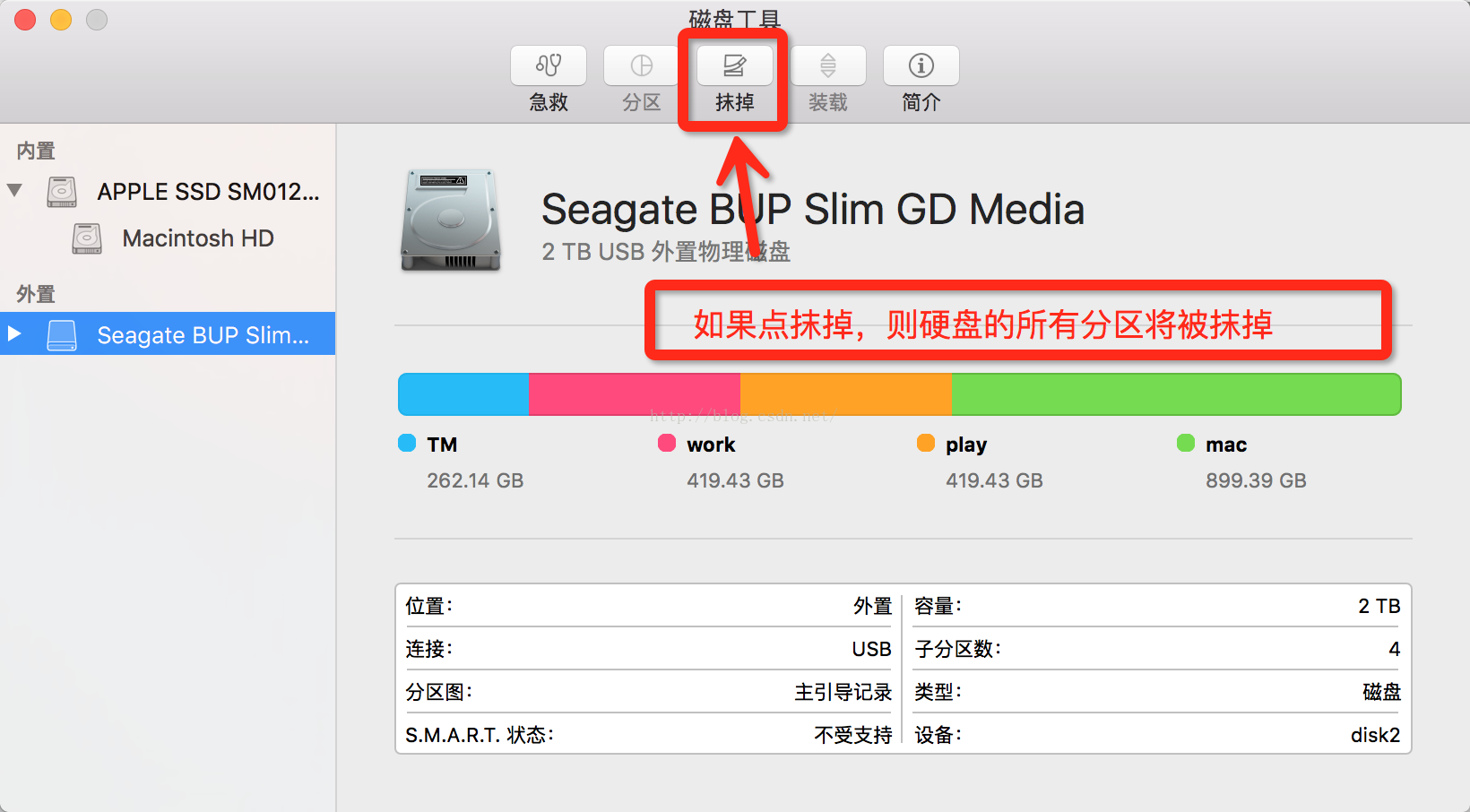Click the TM partition label

pos(442,445)
